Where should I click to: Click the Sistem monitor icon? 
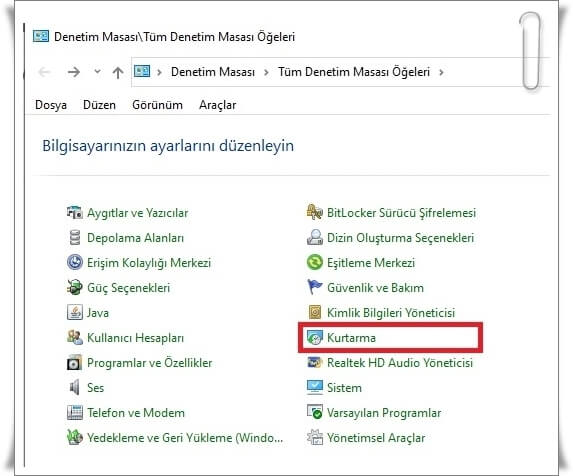pos(315,388)
